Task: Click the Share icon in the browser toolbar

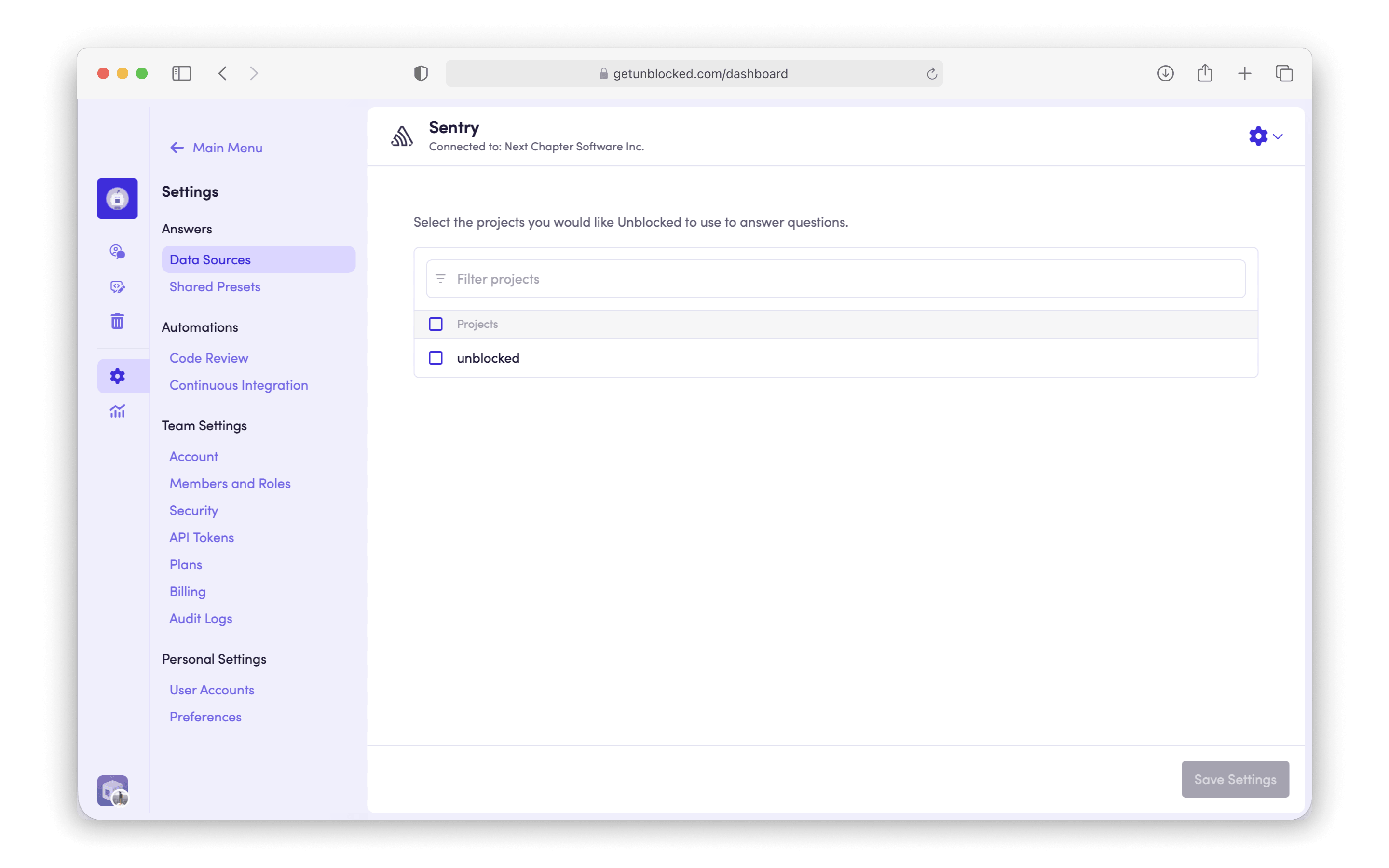Action: tap(1205, 73)
